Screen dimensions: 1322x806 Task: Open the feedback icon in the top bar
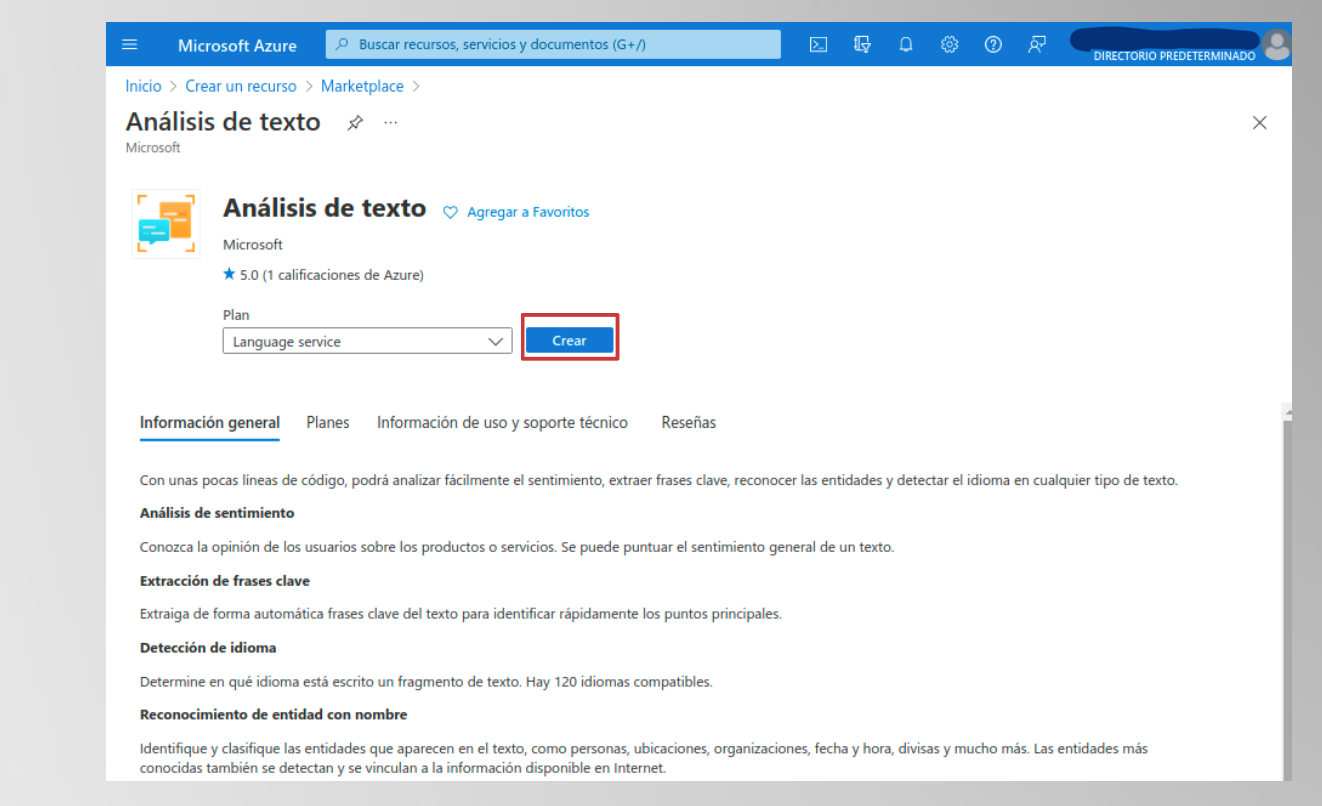1037,44
